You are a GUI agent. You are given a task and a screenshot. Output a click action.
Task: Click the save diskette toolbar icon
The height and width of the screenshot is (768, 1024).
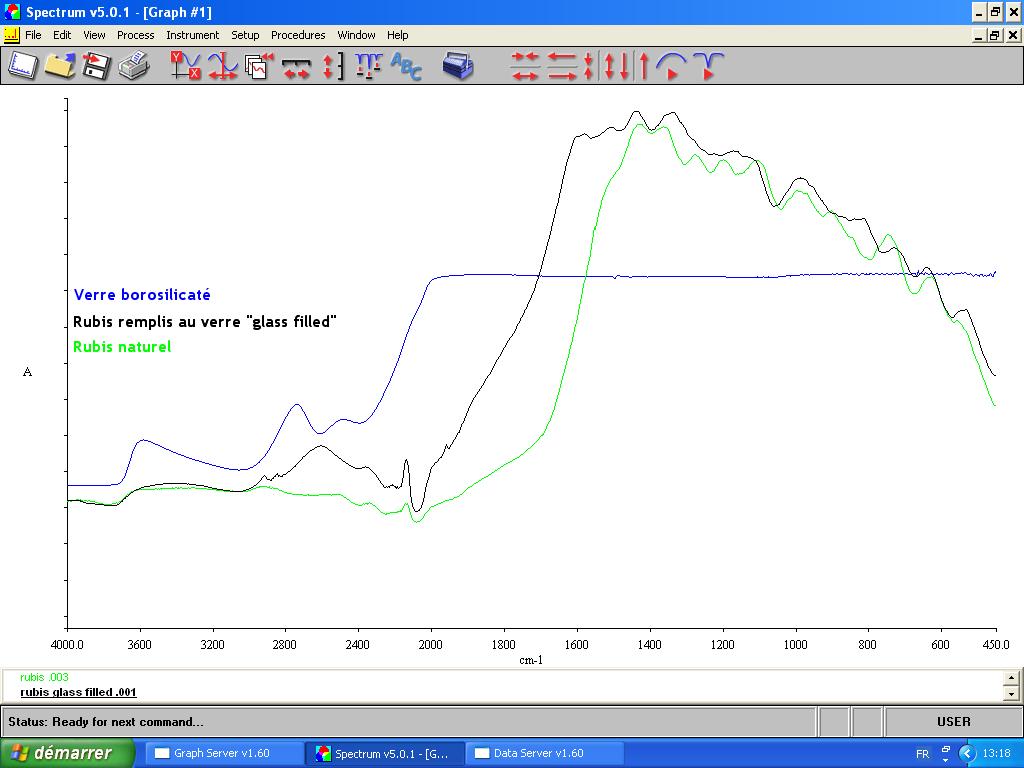coord(95,66)
